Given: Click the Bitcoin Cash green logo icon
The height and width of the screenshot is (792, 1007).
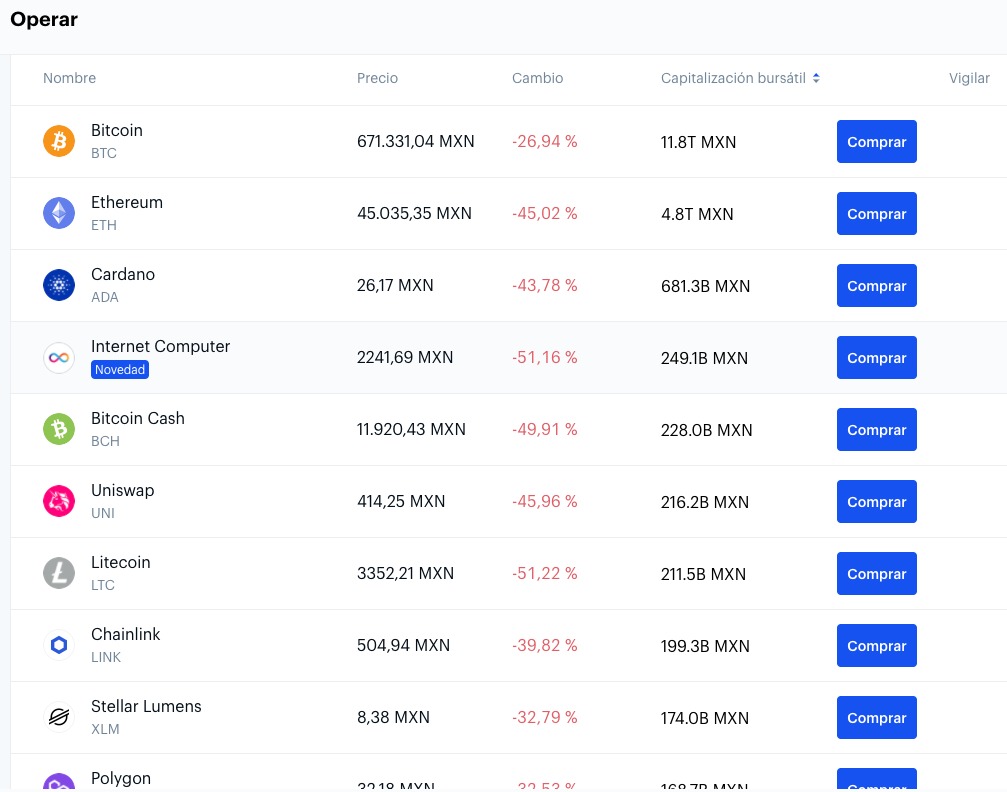Looking at the screenshot, I should [59, 429].
